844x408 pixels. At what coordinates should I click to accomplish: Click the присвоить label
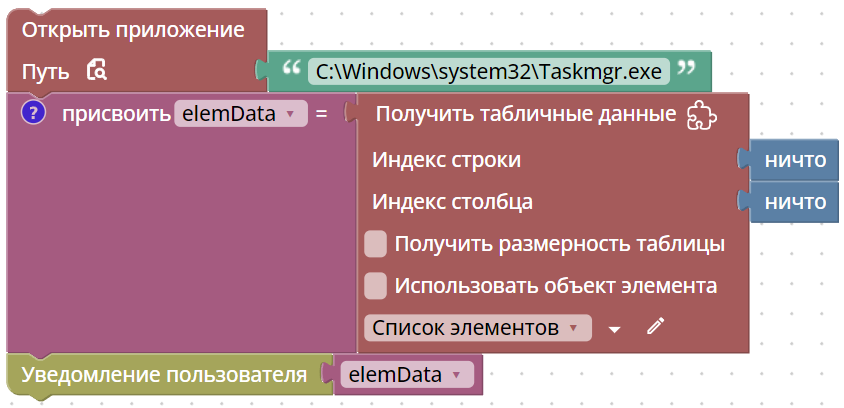tap(116, 114)
